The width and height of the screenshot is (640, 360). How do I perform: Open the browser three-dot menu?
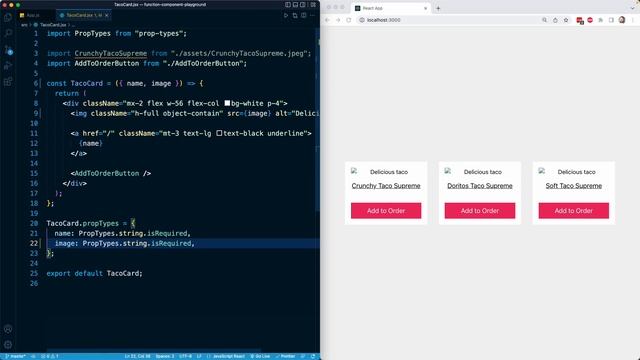[633, 20]
